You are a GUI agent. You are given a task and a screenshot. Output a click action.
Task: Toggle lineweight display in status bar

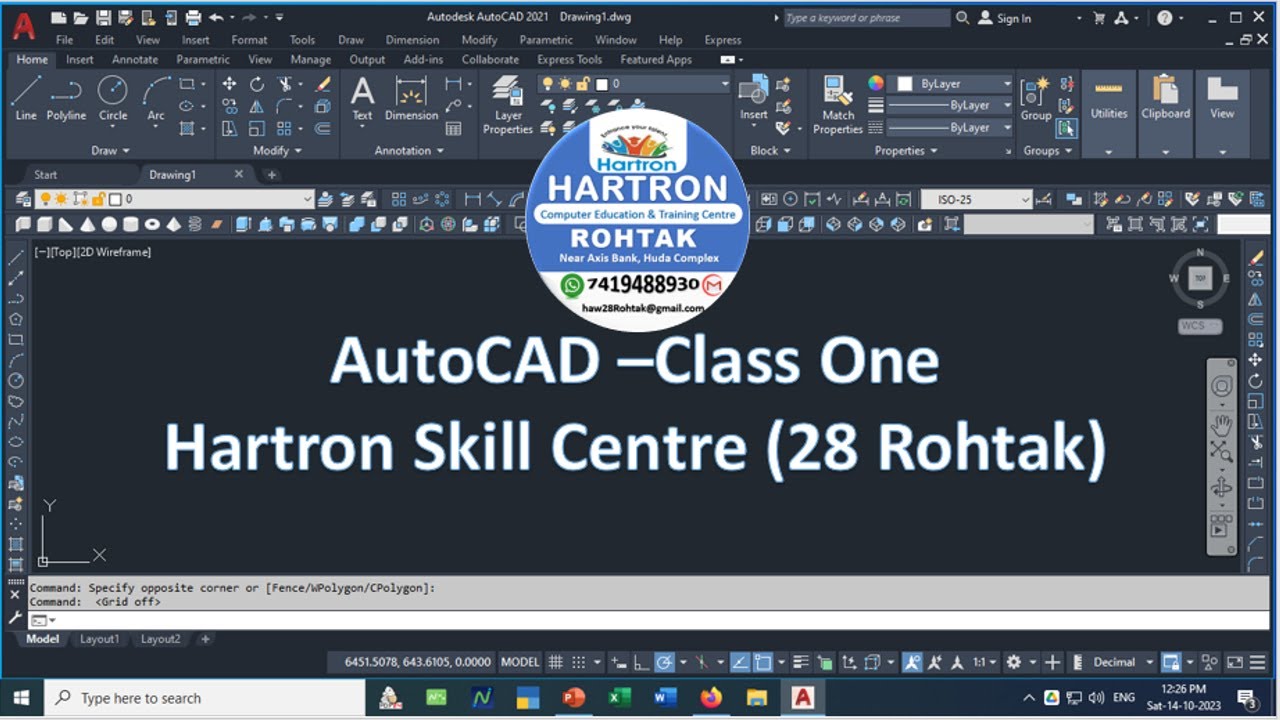[x=800, y=662]
